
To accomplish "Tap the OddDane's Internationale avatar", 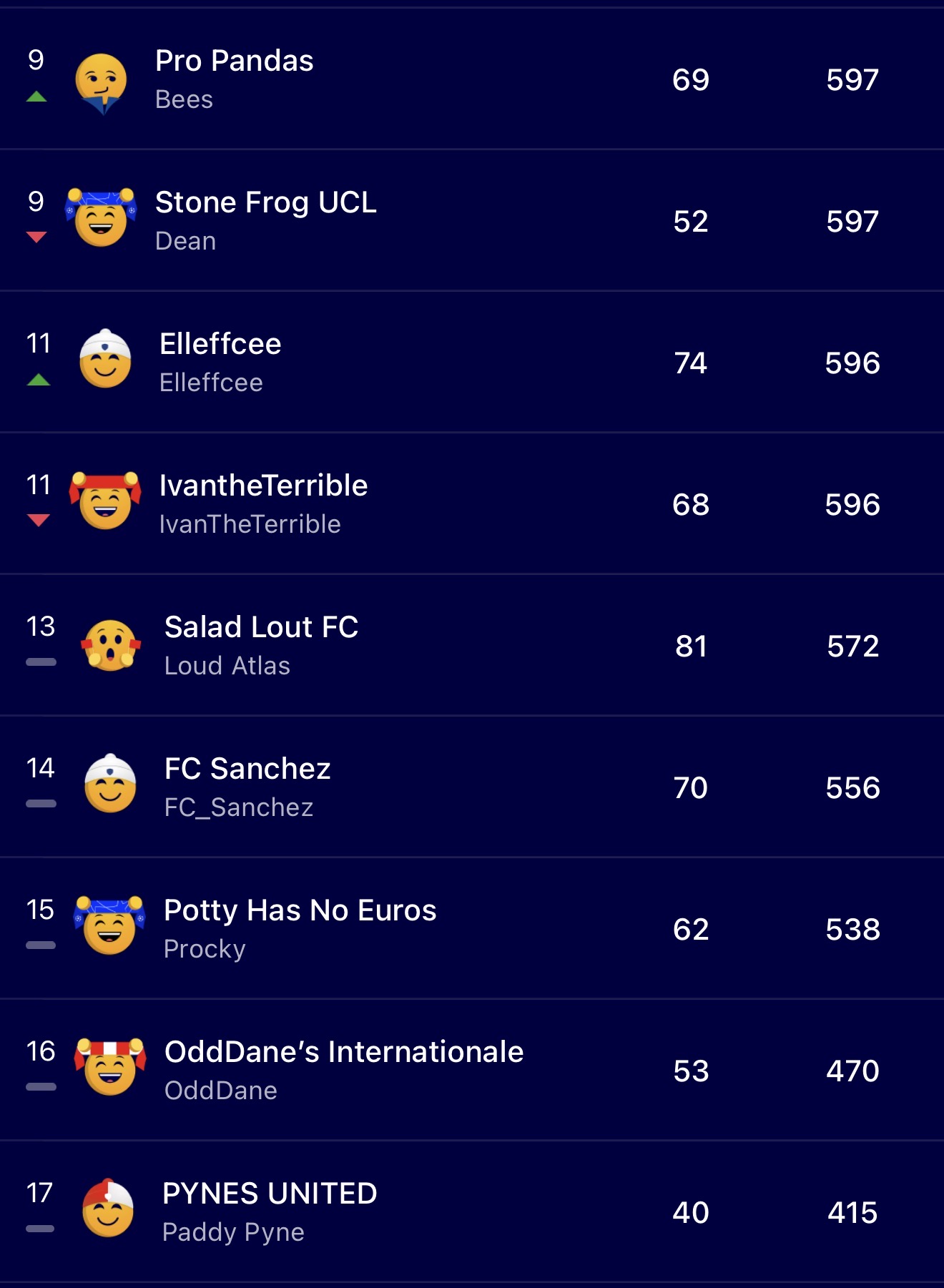I will click(x=110, y=1067).
